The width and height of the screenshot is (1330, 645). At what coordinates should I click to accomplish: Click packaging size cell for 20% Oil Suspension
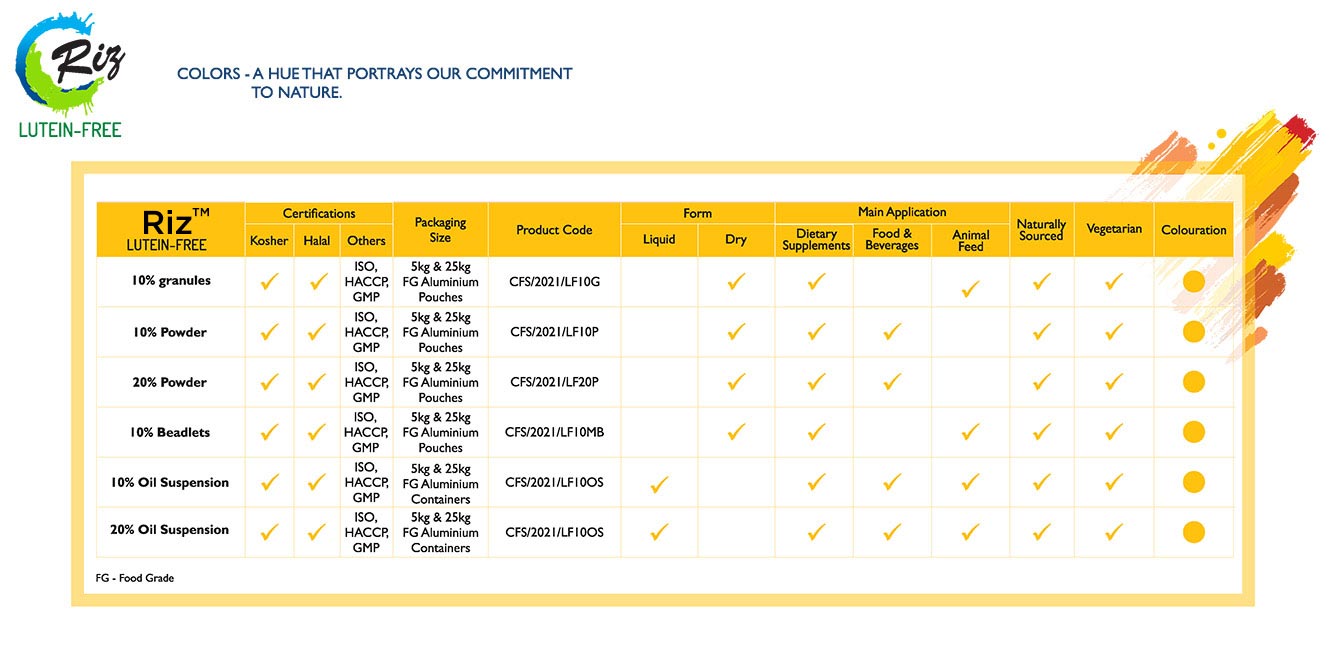click(x=440, y=533)
